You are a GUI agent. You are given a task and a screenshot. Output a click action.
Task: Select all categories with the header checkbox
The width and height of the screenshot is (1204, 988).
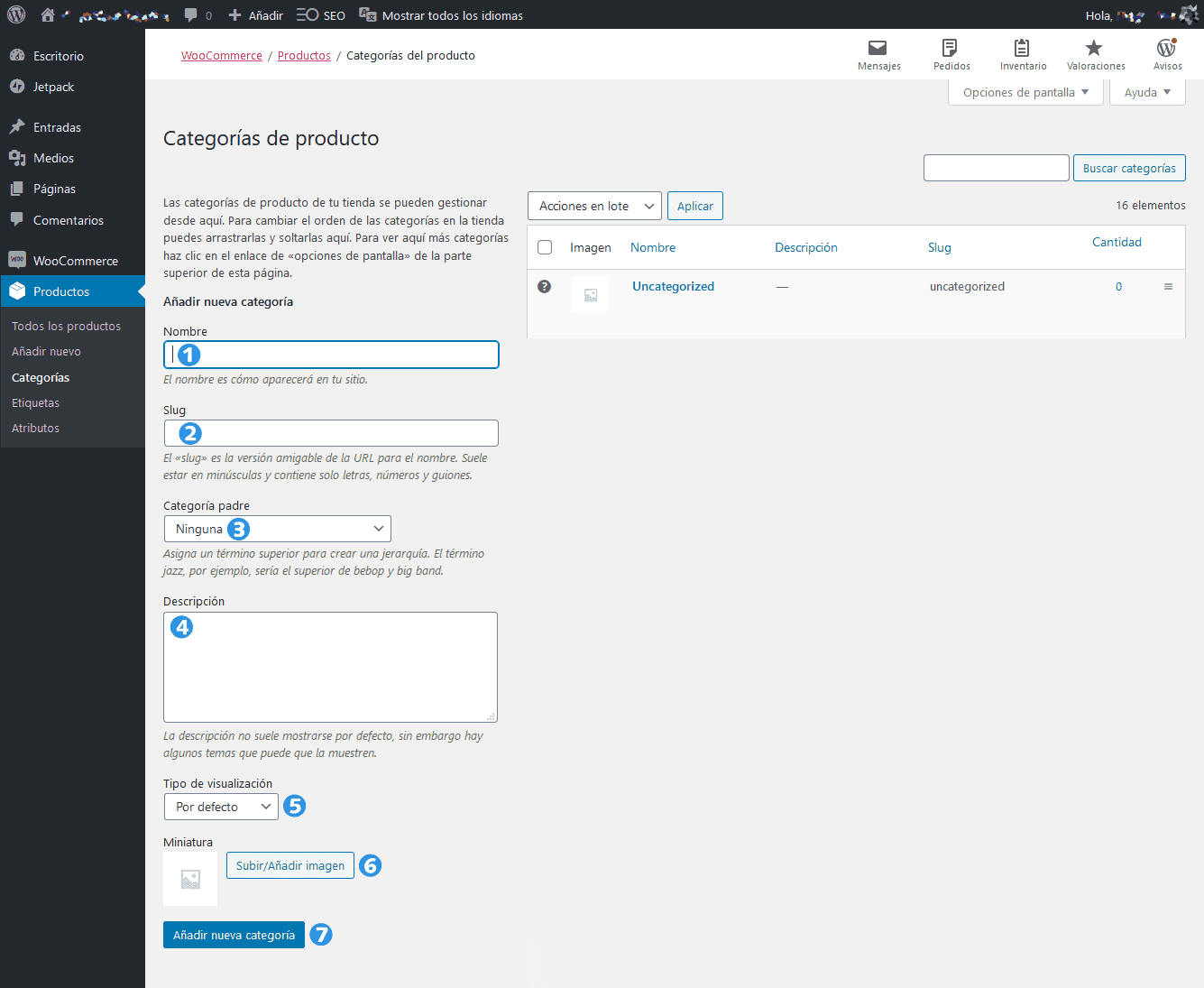[545, 246]
